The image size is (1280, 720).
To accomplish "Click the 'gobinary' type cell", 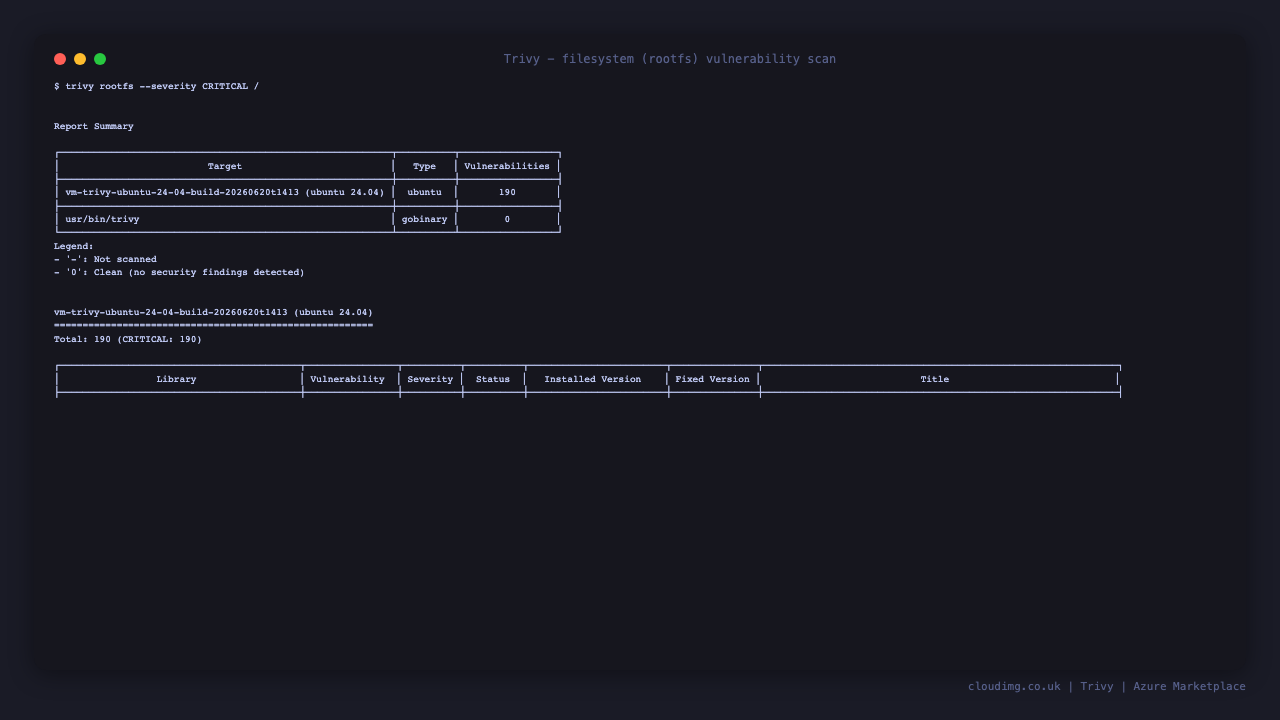I will pyautogui.click(x=424, y=219).
